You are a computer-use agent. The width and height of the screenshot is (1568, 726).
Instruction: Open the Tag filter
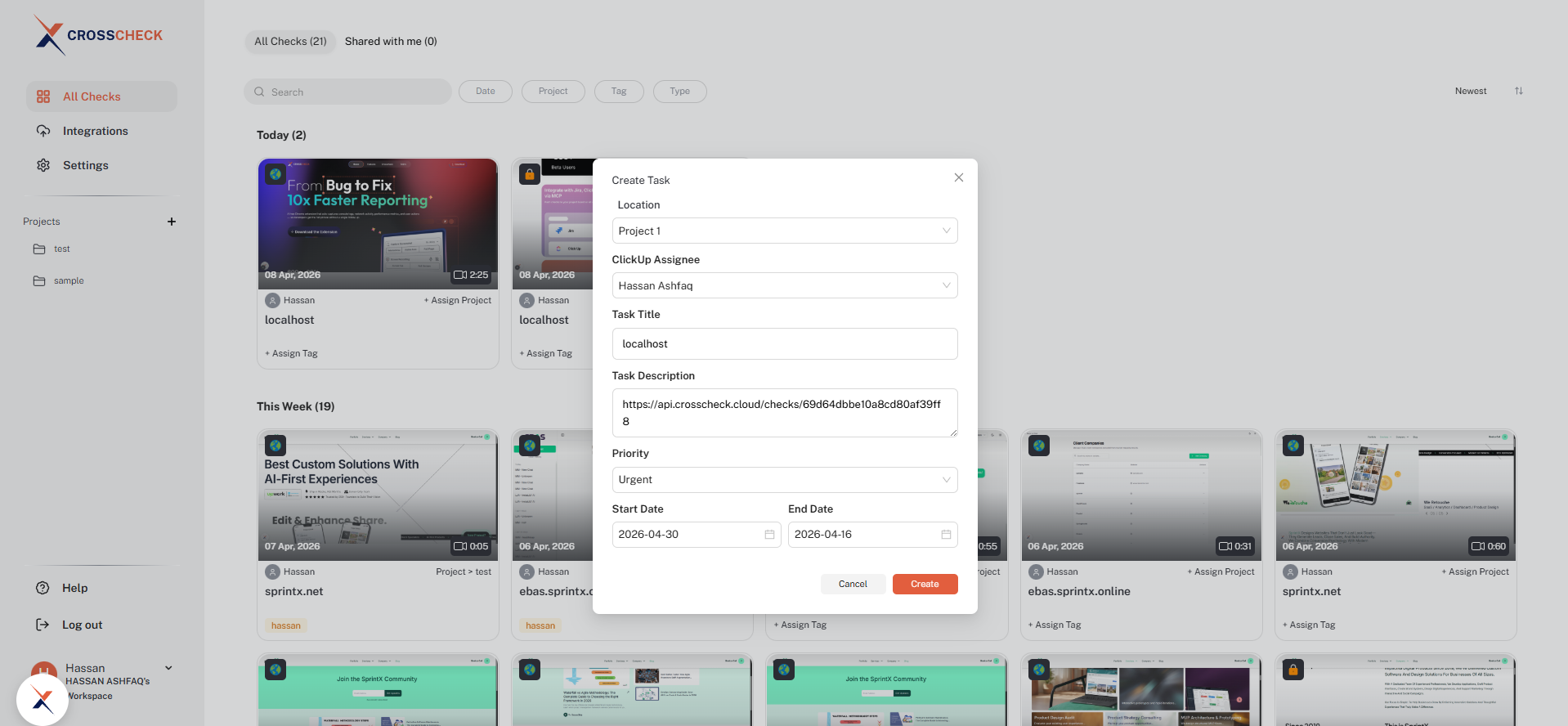(619, 92)
